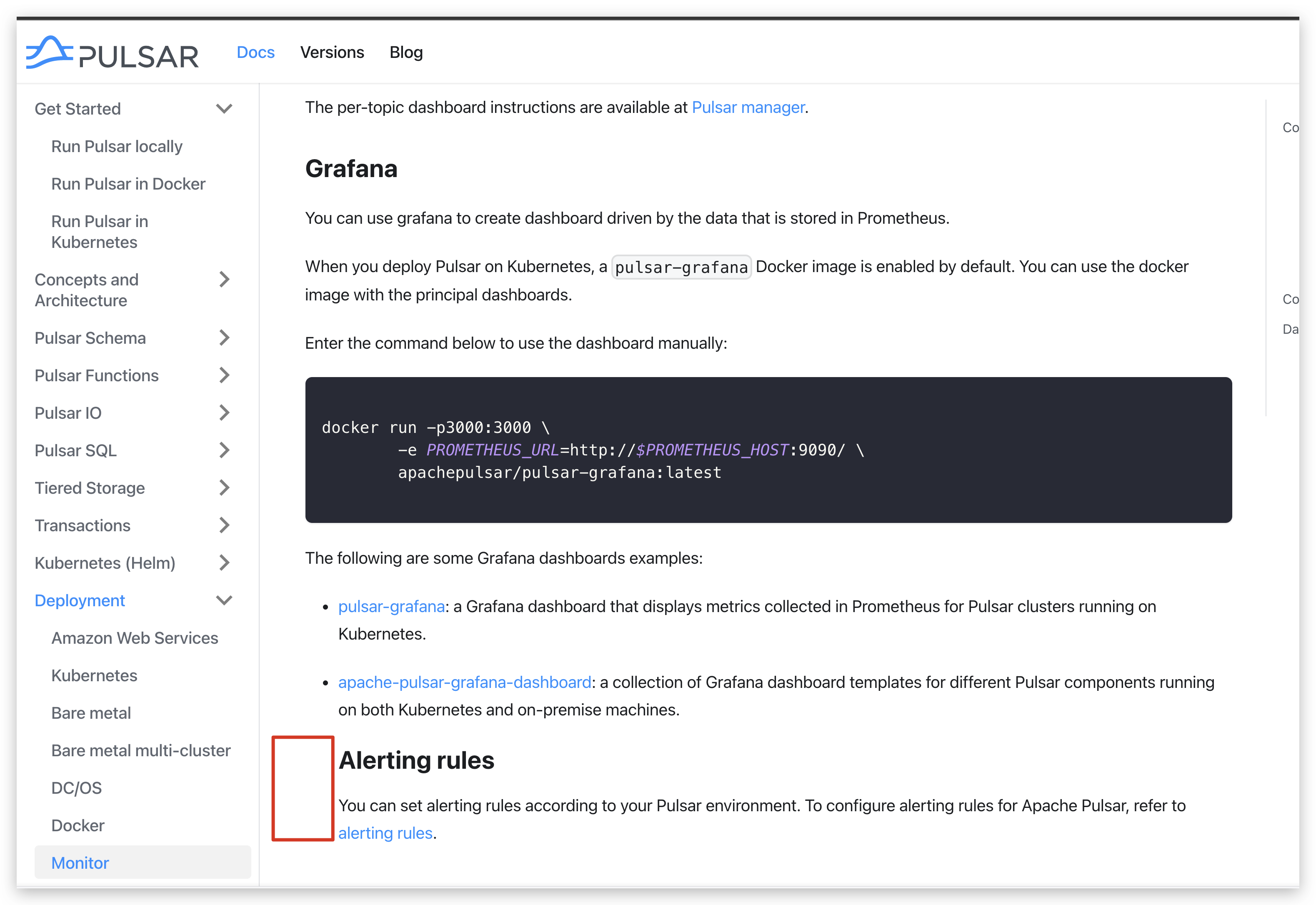This screenshot has width=1316, height=905.
Task: Collapse the Get Started section chevron
Action: click(225, 108)
